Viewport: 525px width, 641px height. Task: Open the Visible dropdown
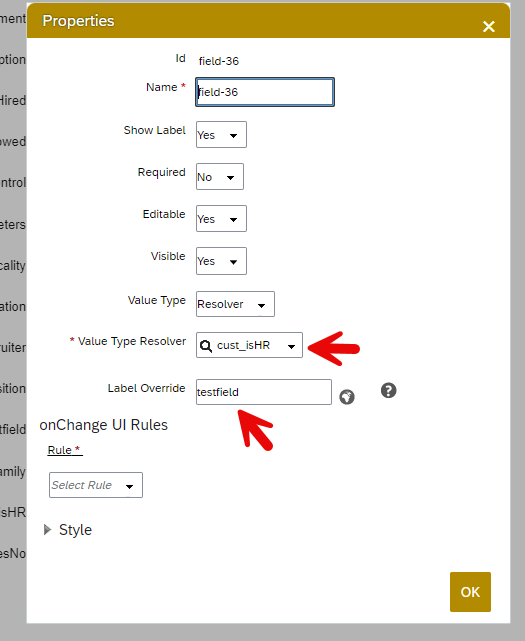tap(221, 261)
